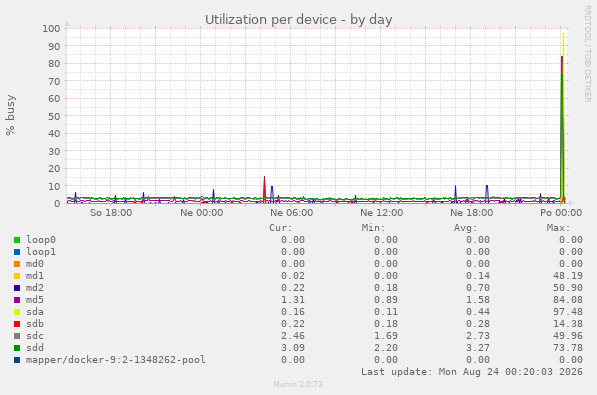Image resolution: width=597 pixels, height=395 pixels.
Task: Click md5 max value 84.08
Action: pyautogui.click(x=568, y=300)
